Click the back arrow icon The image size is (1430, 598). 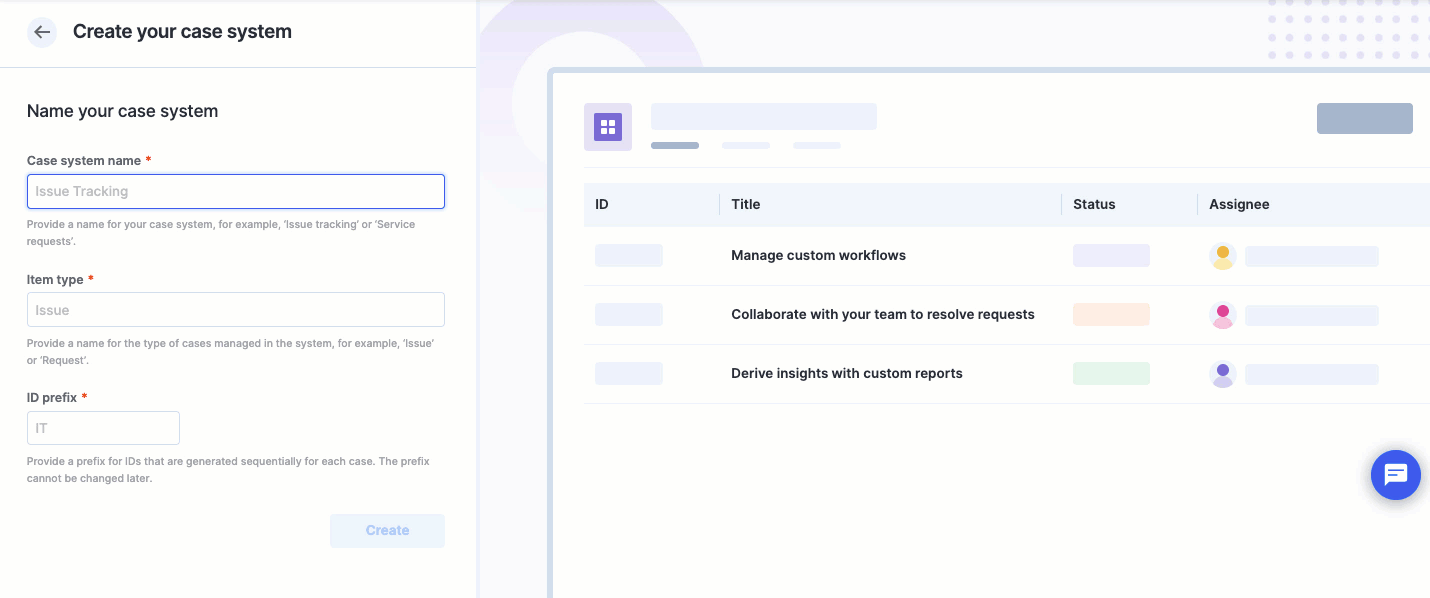(42, 32)
